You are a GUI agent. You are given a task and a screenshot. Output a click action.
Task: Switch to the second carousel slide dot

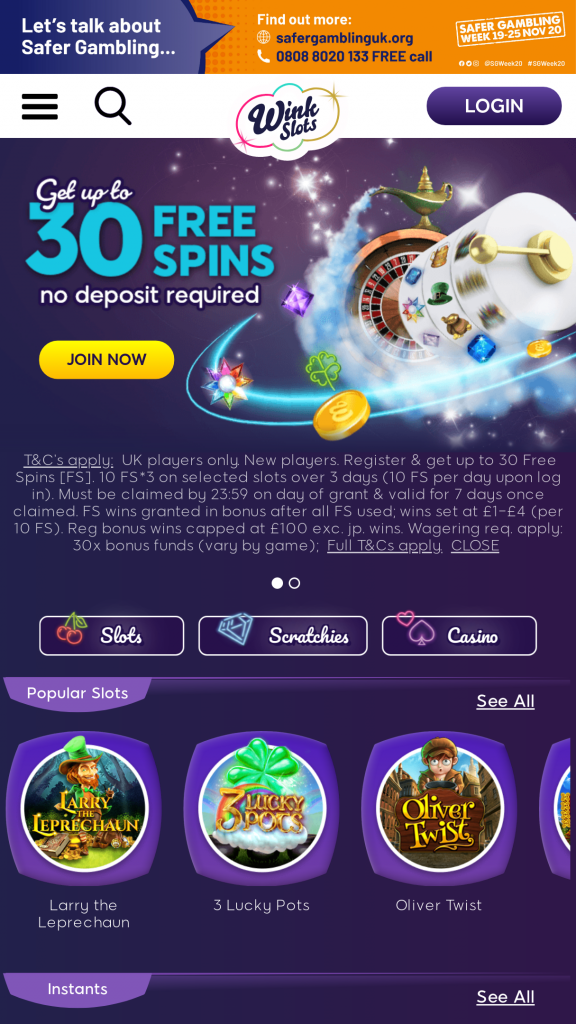(x=295, y=583)
